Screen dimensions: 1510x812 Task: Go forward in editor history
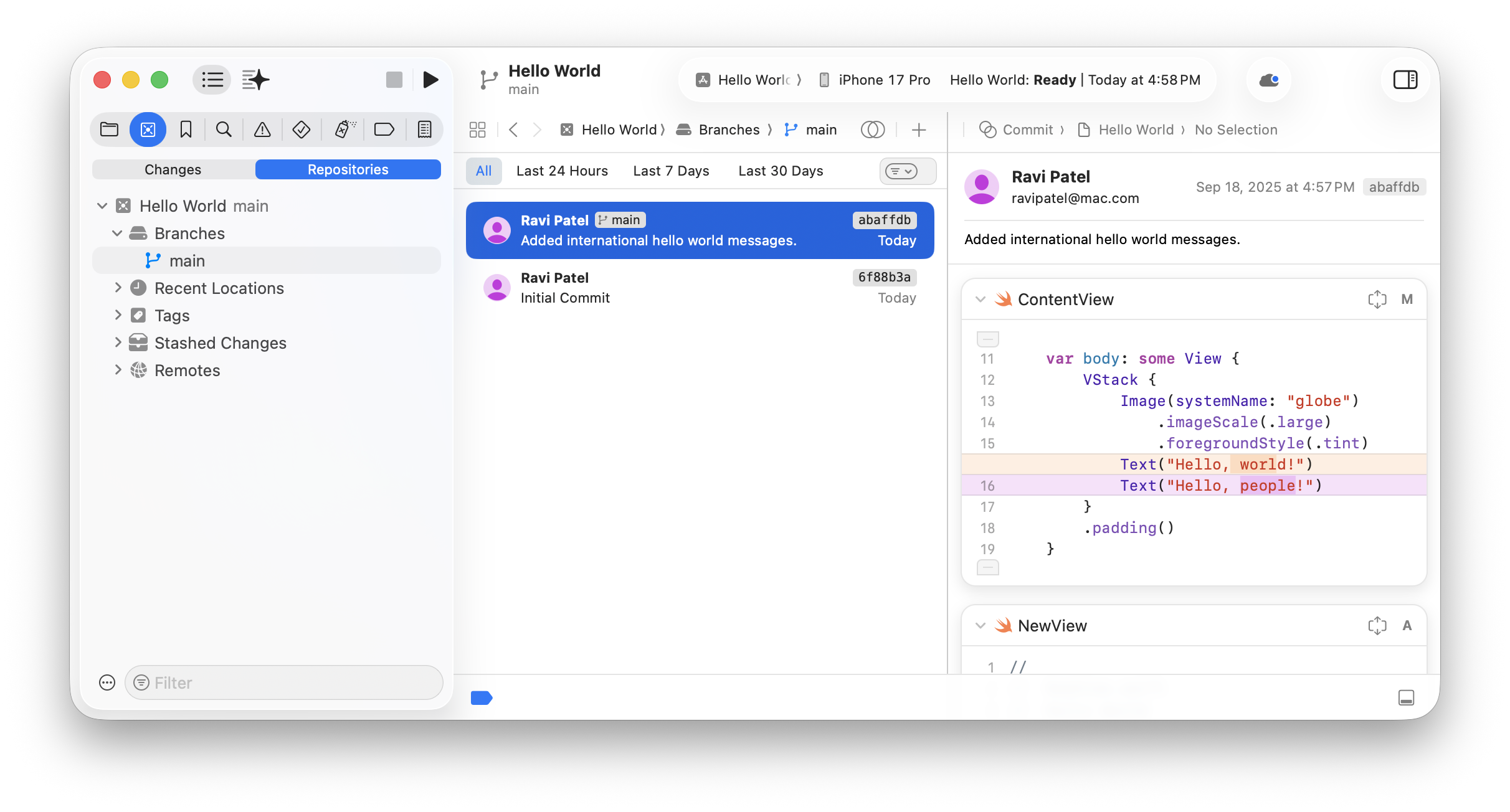click(537, 130)
